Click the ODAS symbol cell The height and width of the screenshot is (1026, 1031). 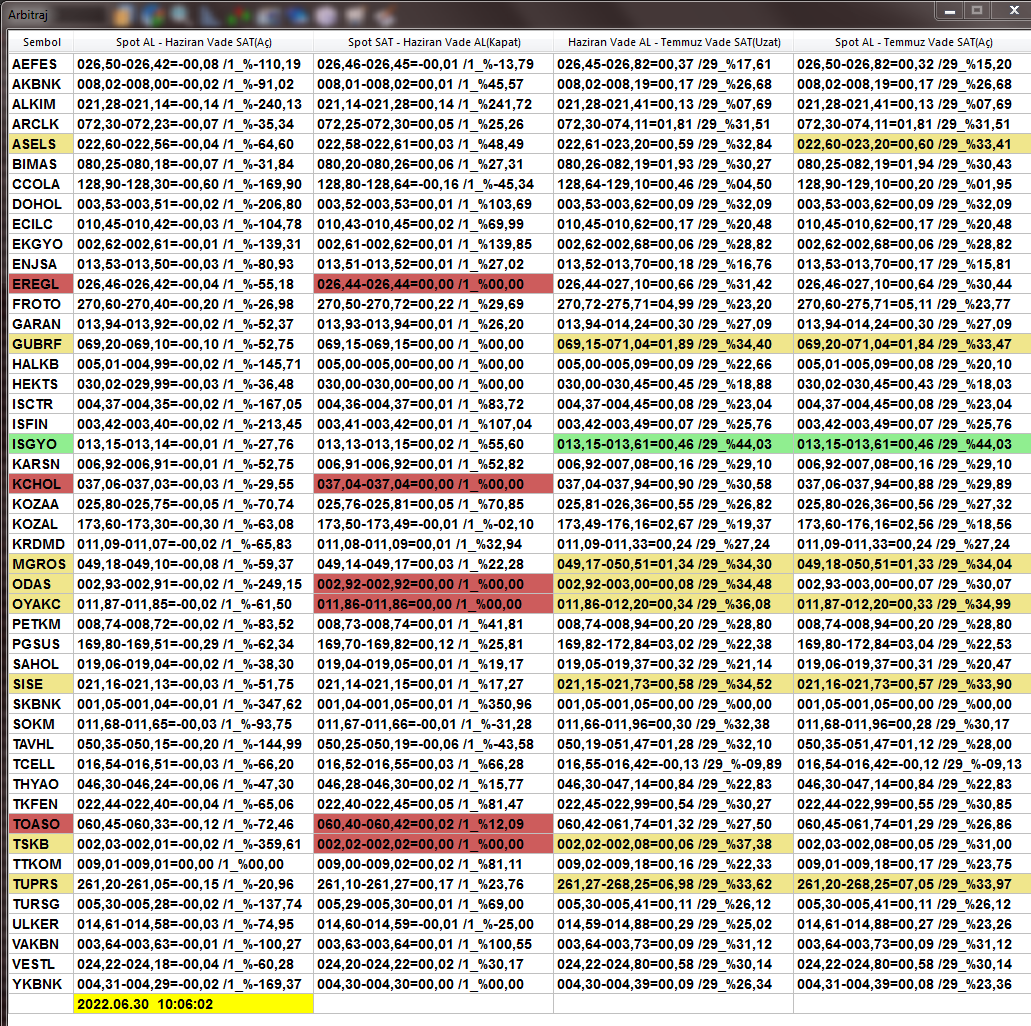(x=41, y=584)
